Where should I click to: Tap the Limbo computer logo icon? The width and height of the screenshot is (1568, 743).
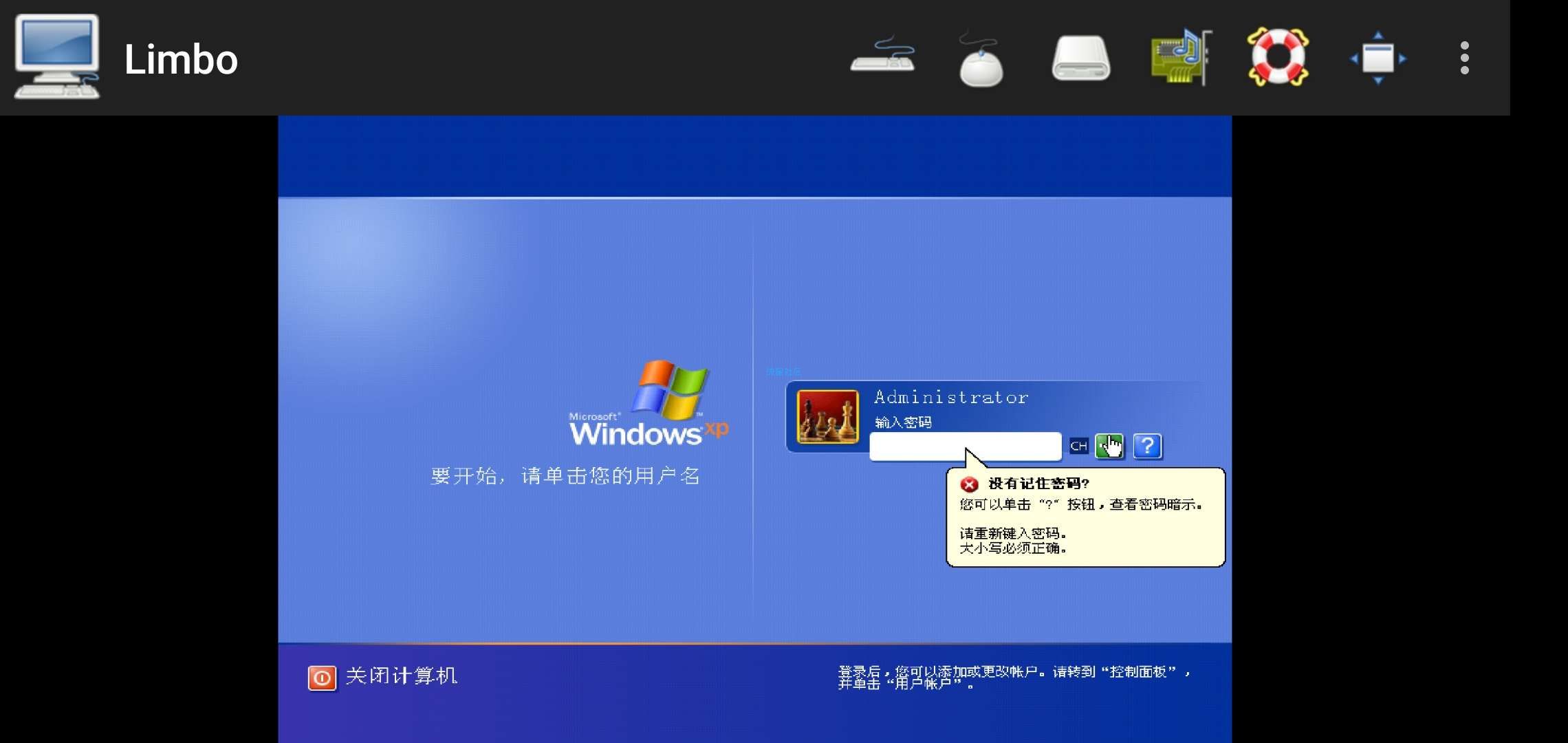point(57,57)
